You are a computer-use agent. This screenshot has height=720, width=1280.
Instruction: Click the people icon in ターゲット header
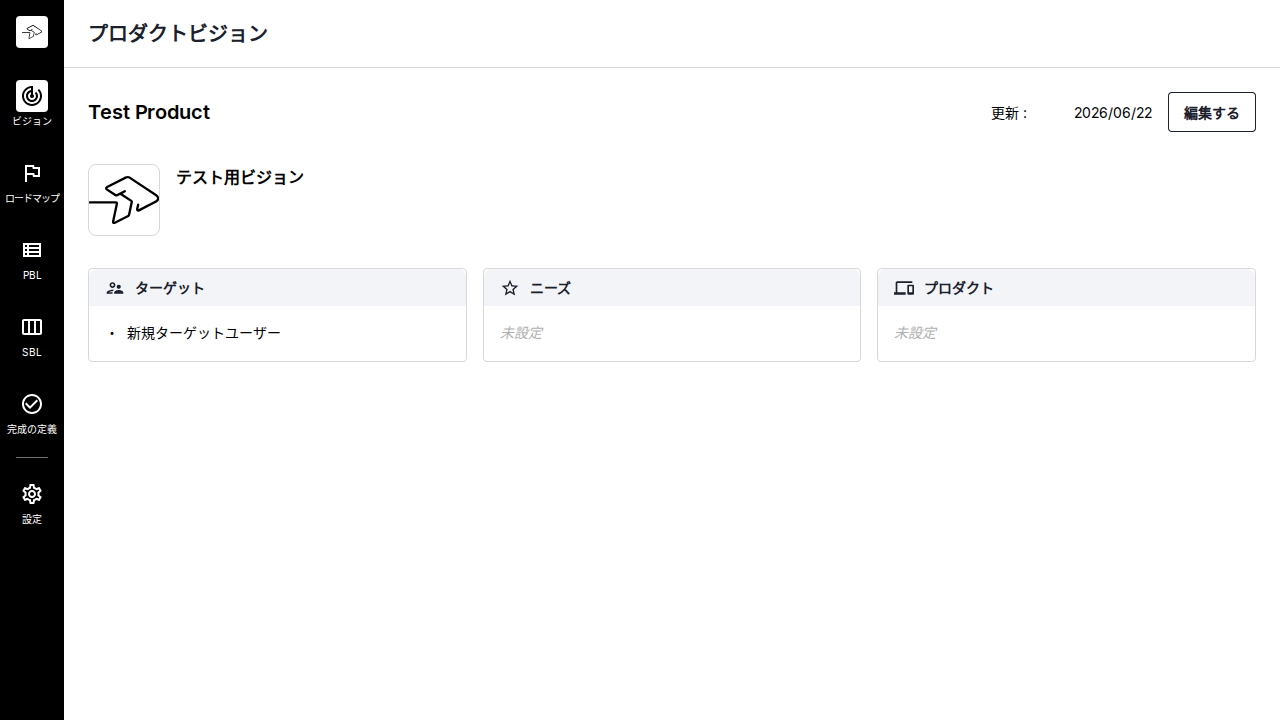(x=115, y=288)
